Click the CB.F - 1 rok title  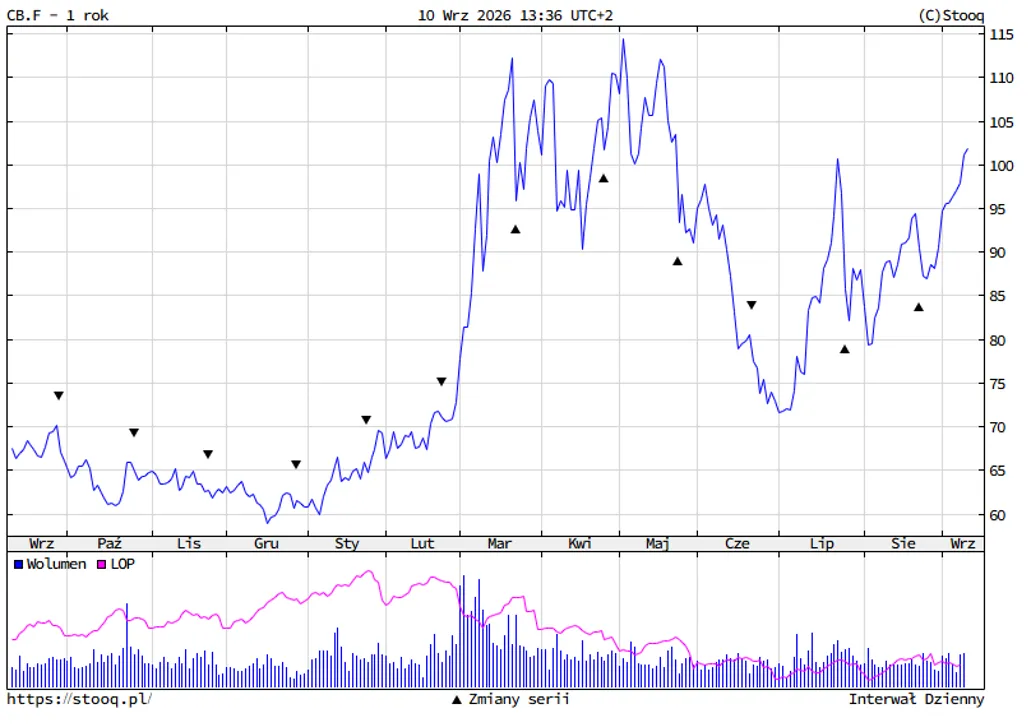point(58,15)
